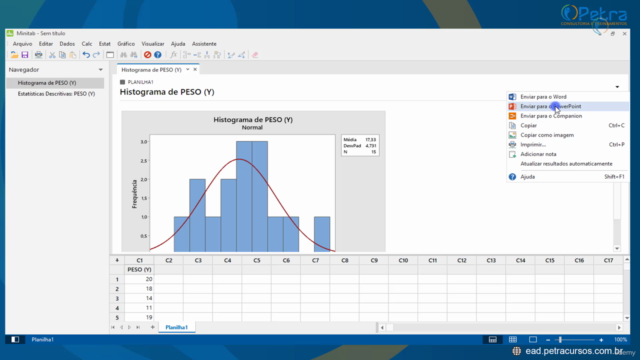The width and height of the screenshot is (640, 360).
Task: Click the worksheet horizontal scrollbar right arrow
Action: point(619,327)
